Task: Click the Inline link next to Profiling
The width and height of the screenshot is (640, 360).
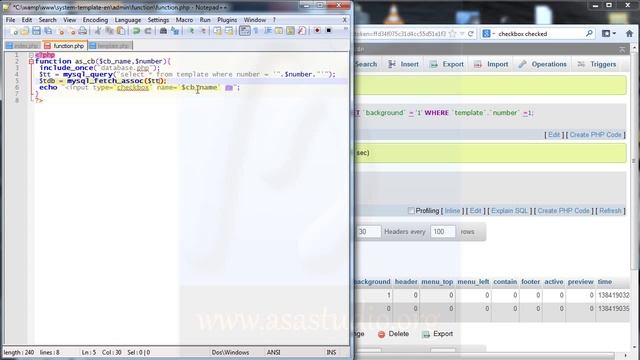Action: point(452,211)
